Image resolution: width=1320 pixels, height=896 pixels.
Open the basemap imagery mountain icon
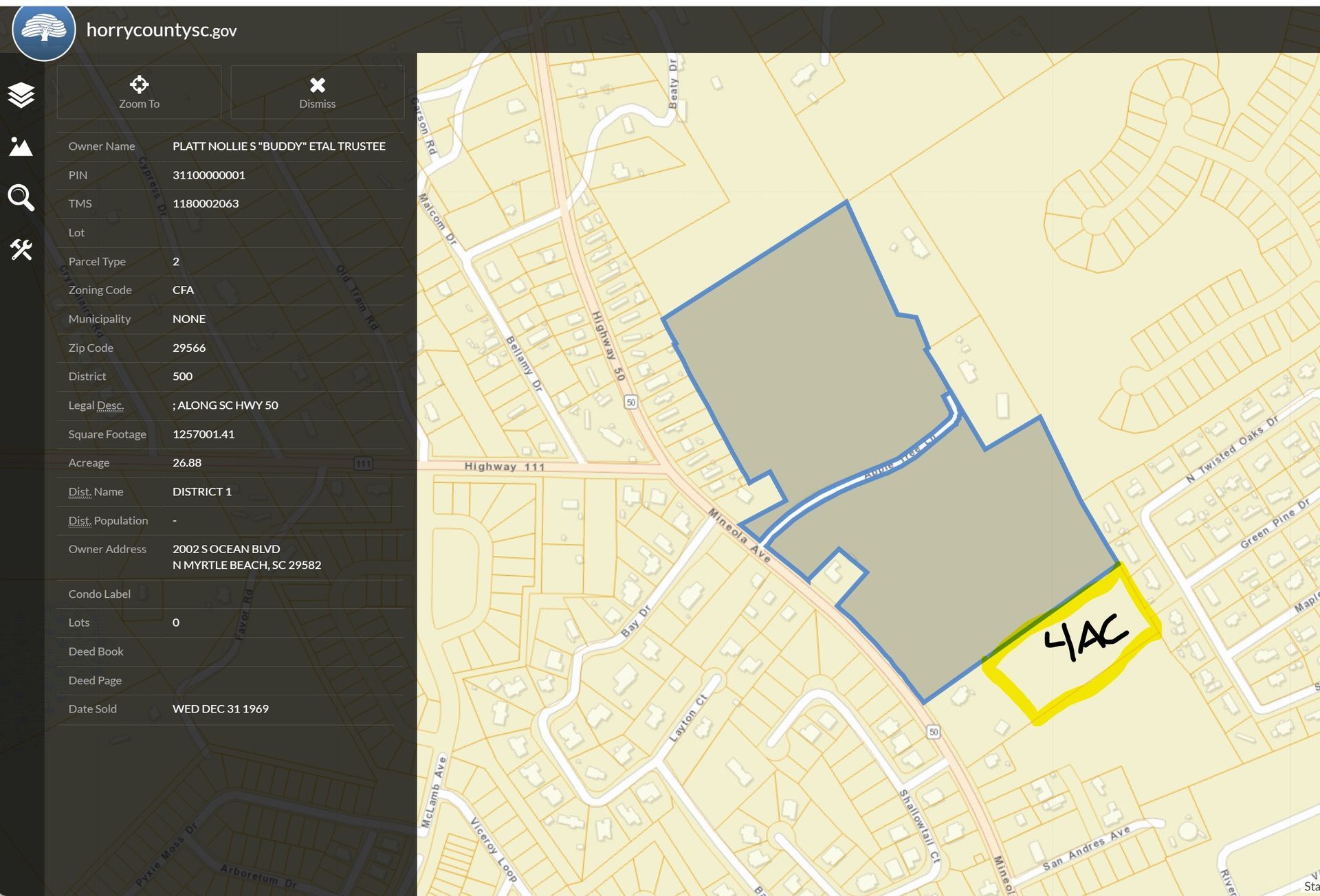click(21, 146)
